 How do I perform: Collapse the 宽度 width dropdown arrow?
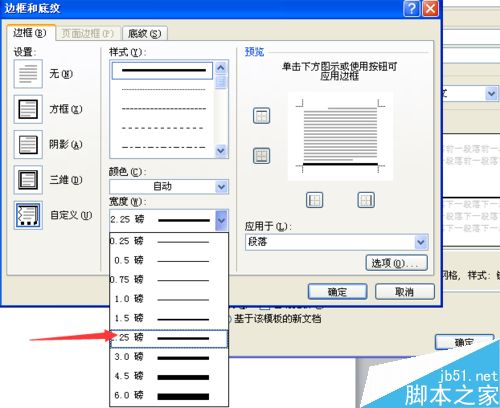click(222, 220)
